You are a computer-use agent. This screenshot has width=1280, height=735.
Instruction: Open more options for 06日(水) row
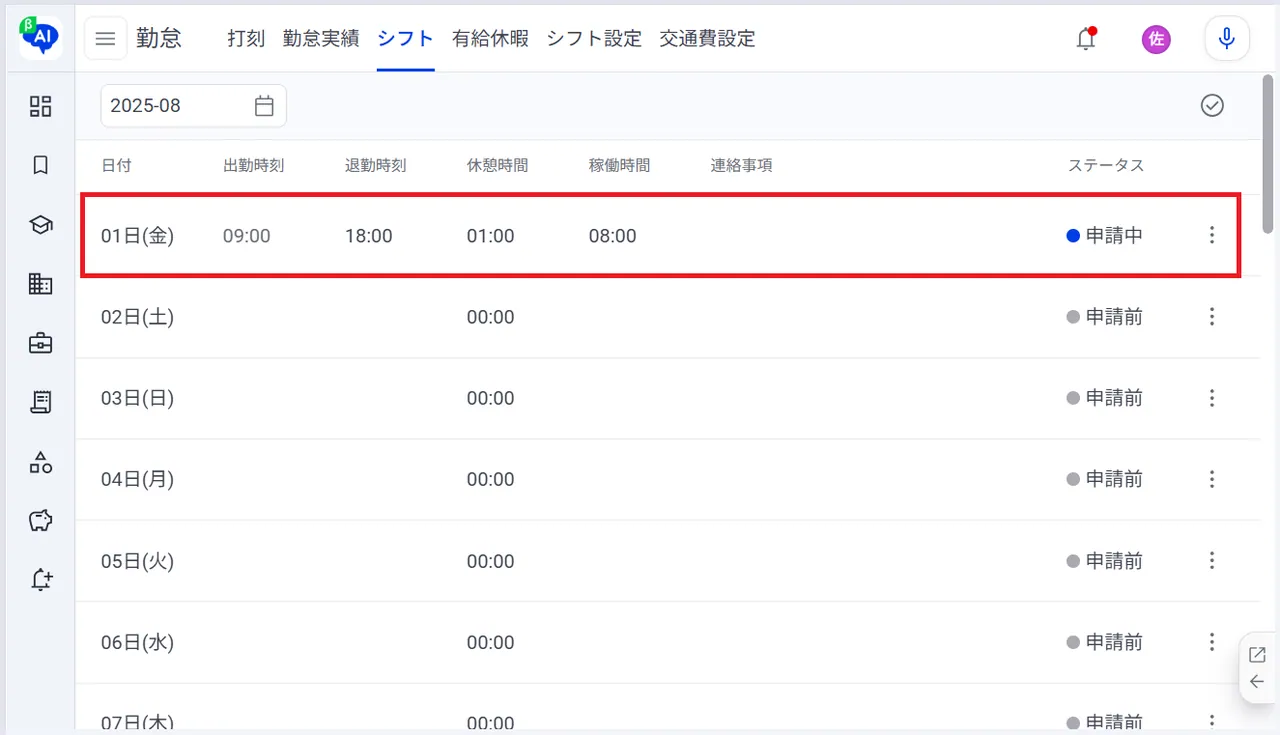[x=1212, y=642]
